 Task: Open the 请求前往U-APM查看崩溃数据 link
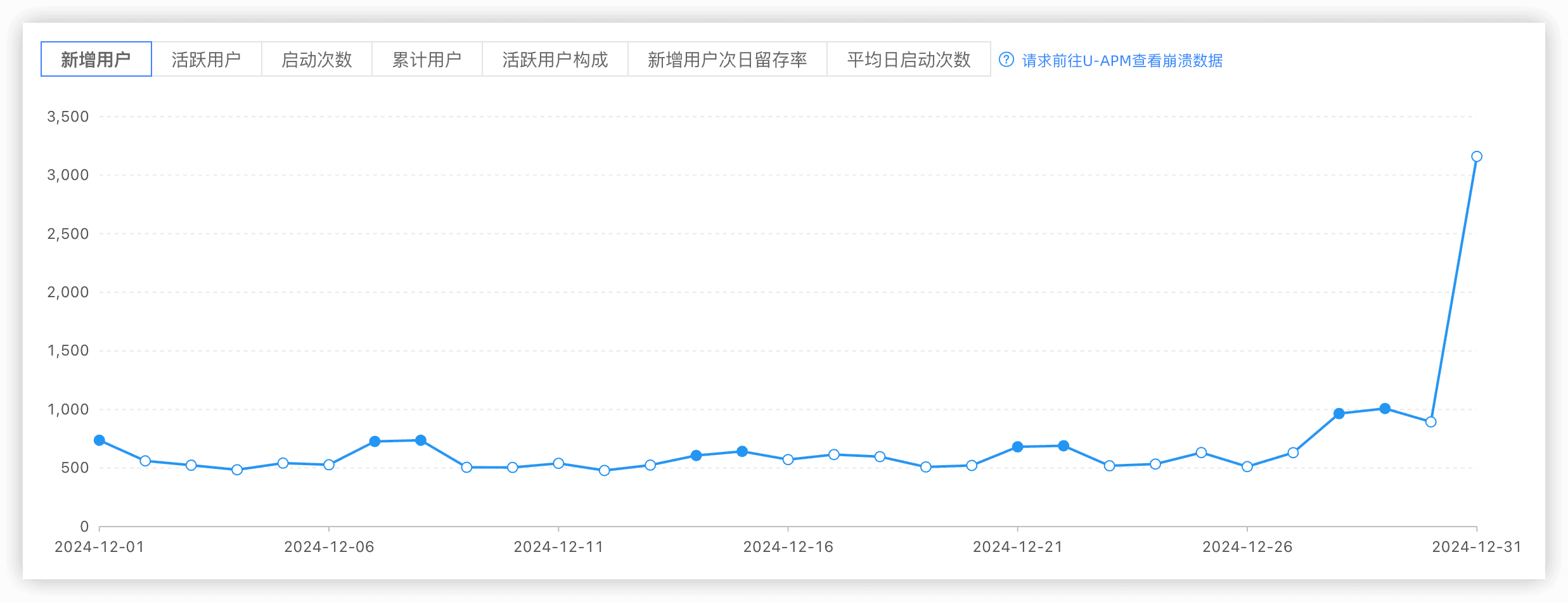[1122, 61]
